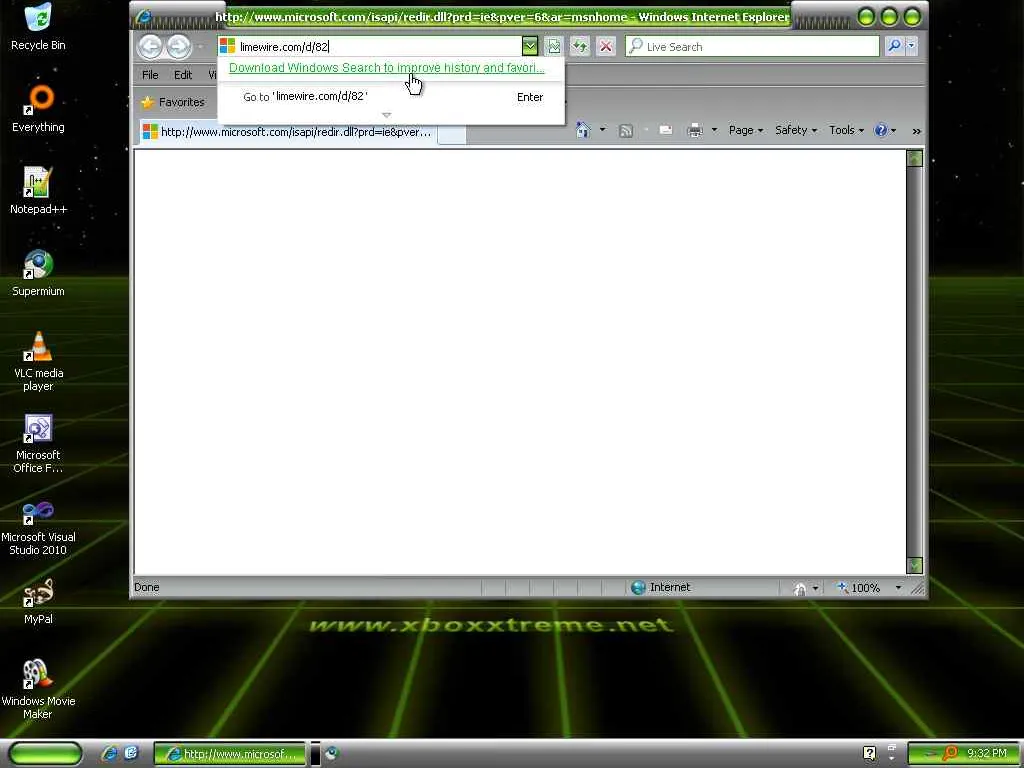The image size is (1024, 768).
Task: Click the Print icon in command bar
Action: click(x=695, y=131)
